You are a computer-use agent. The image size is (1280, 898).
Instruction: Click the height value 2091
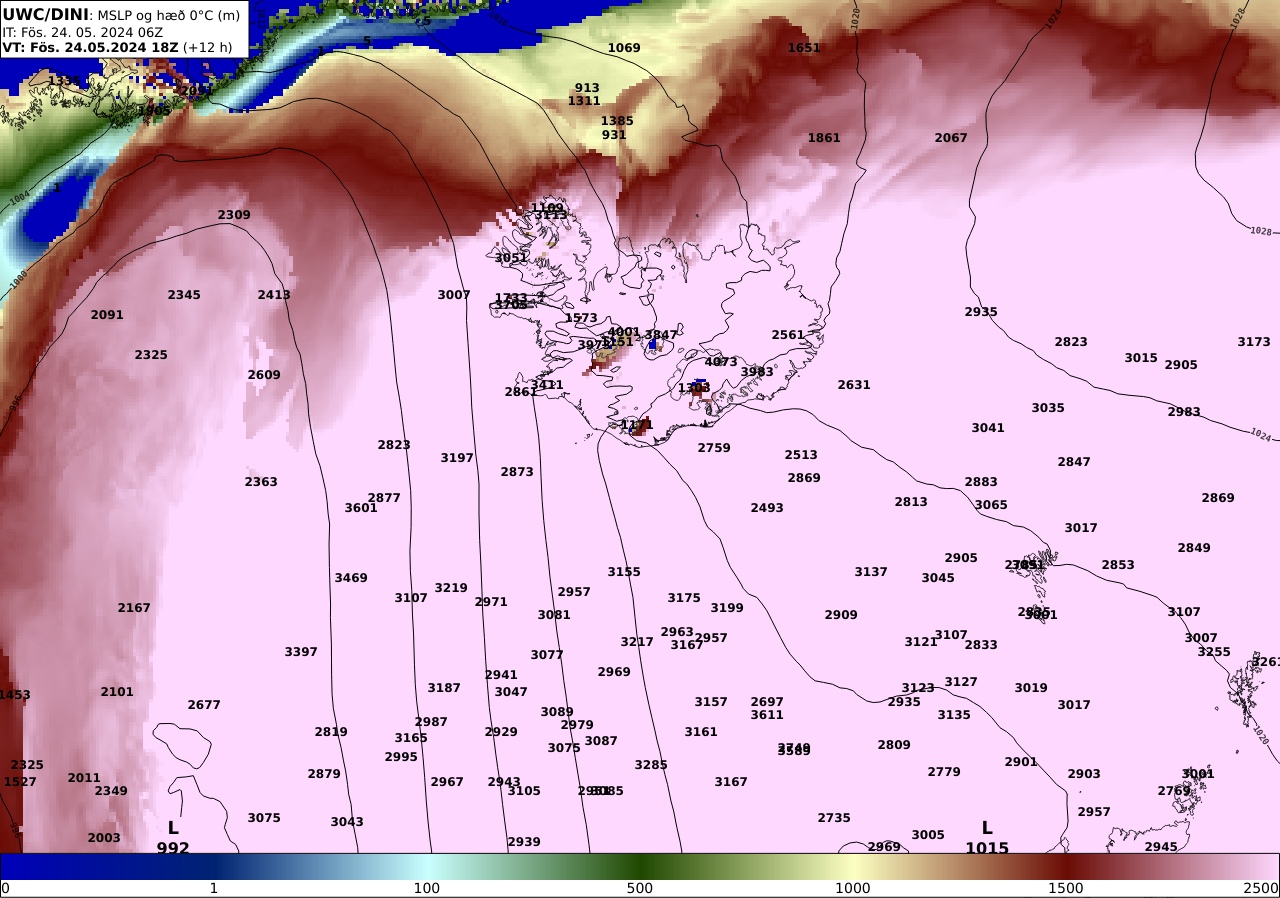tap(107, 315)
